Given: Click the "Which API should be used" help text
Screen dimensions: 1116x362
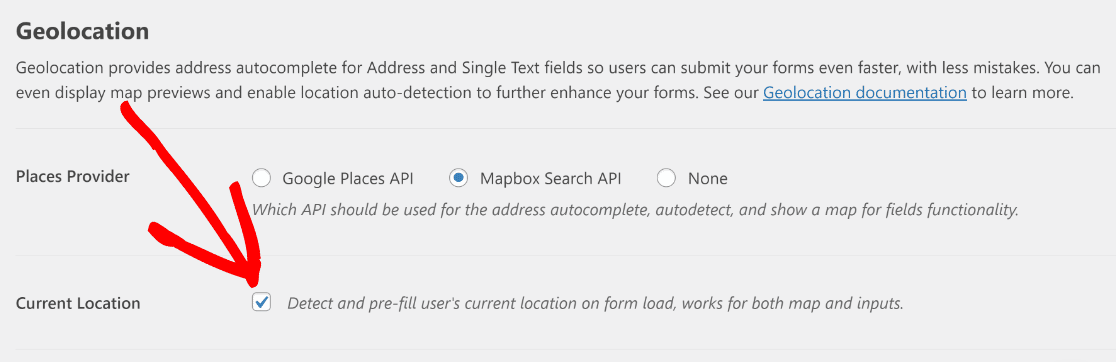Looking at the screenshot, I should click(636, 210).
